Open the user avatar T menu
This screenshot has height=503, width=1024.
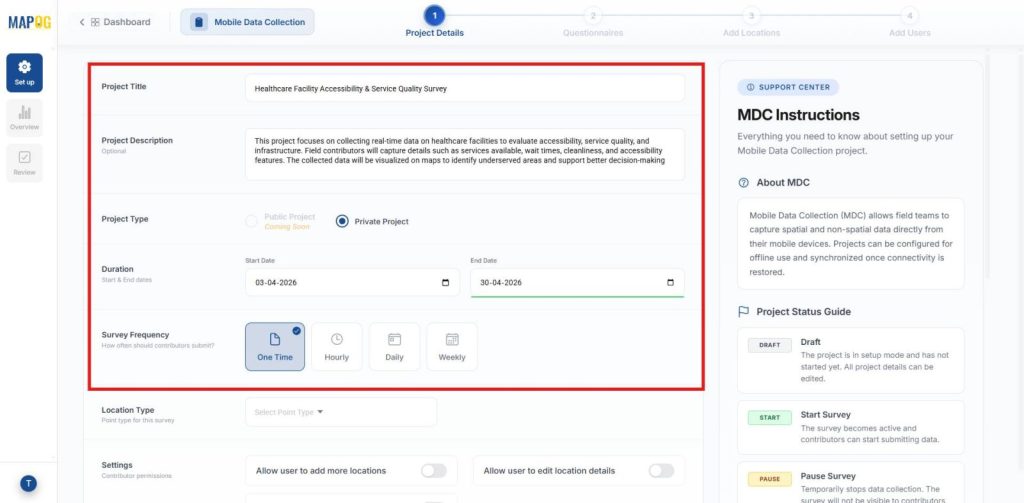click(28, 483)
